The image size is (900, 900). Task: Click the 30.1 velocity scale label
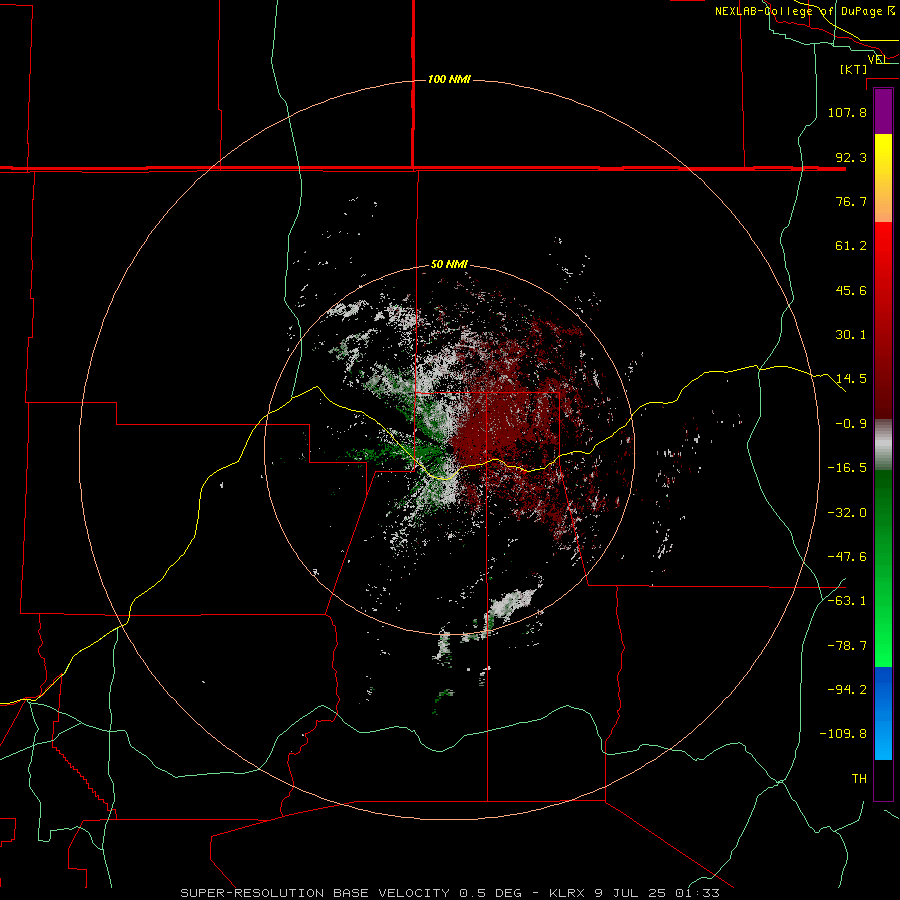pyautogui.click(x=851, y=335)
